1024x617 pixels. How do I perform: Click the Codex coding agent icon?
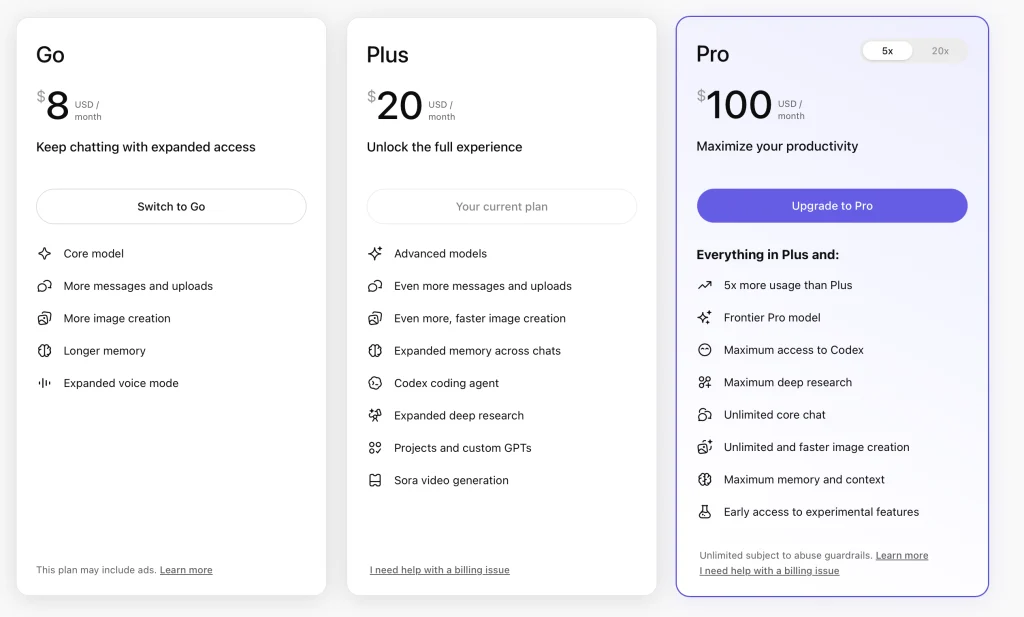(375, 383)
